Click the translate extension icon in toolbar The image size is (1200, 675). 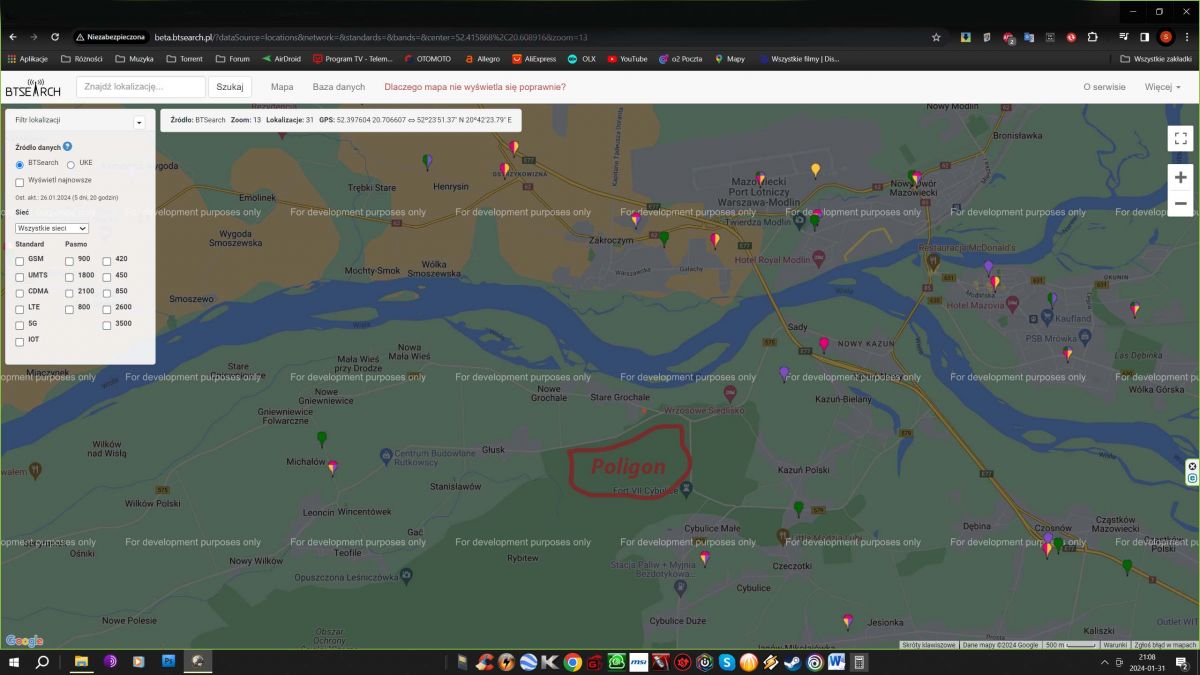tap(1028, 37)
